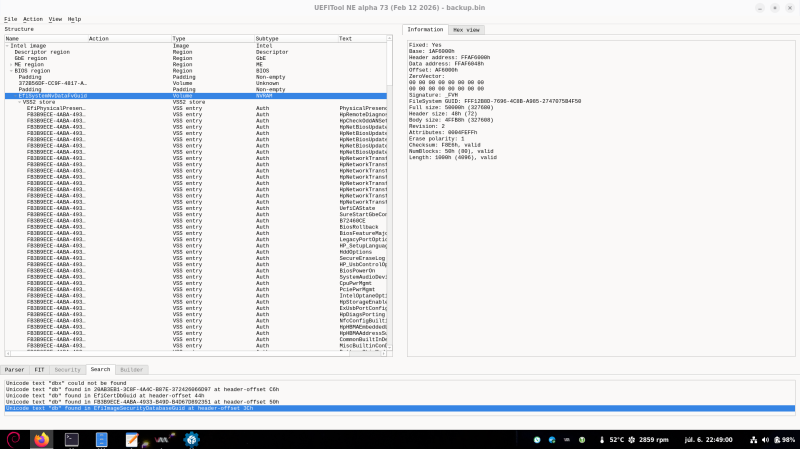Collapse the BIOS region node

coord(11,71)
